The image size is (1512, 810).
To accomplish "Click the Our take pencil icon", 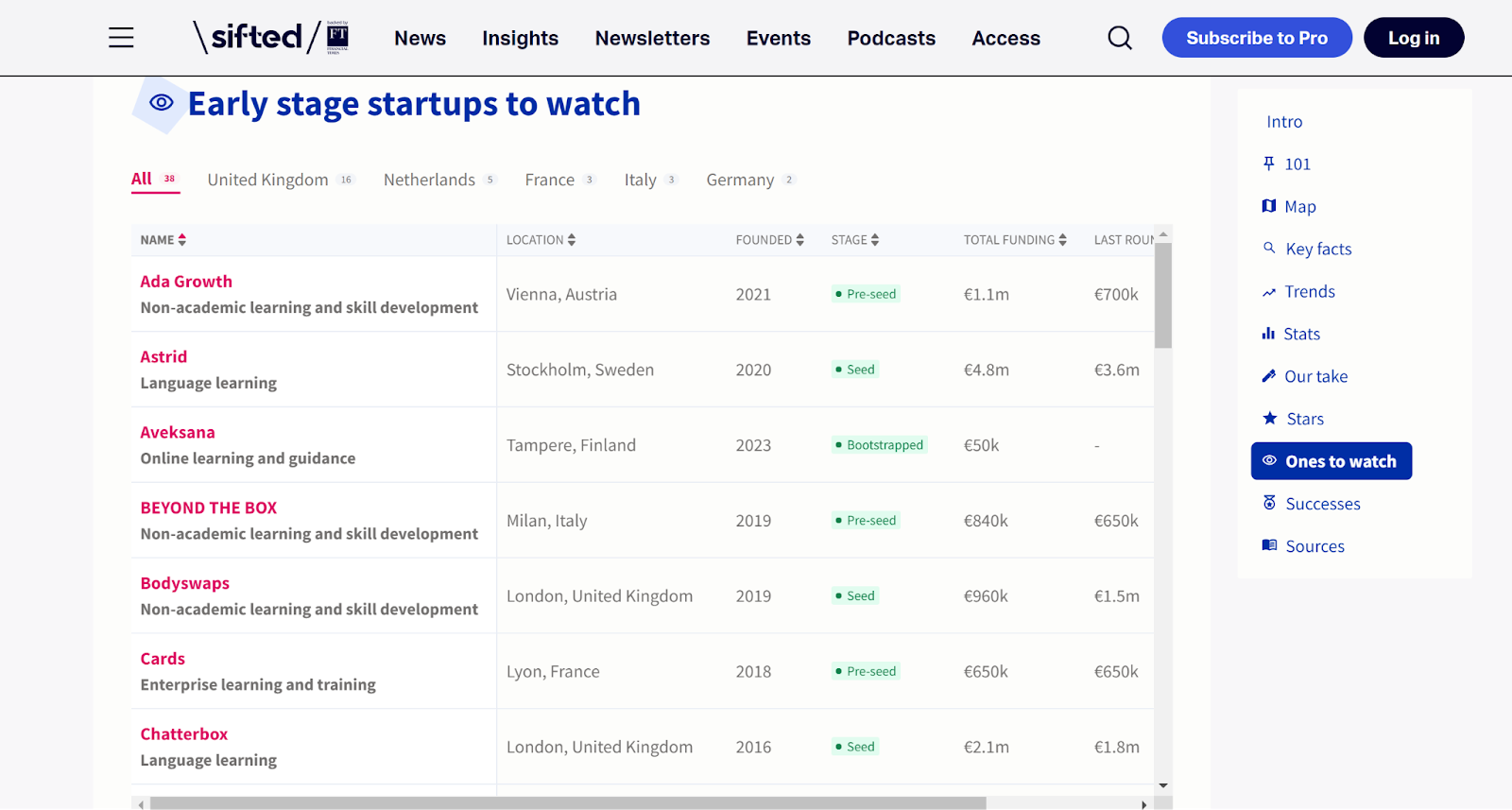I will (x=1269, y=375).
